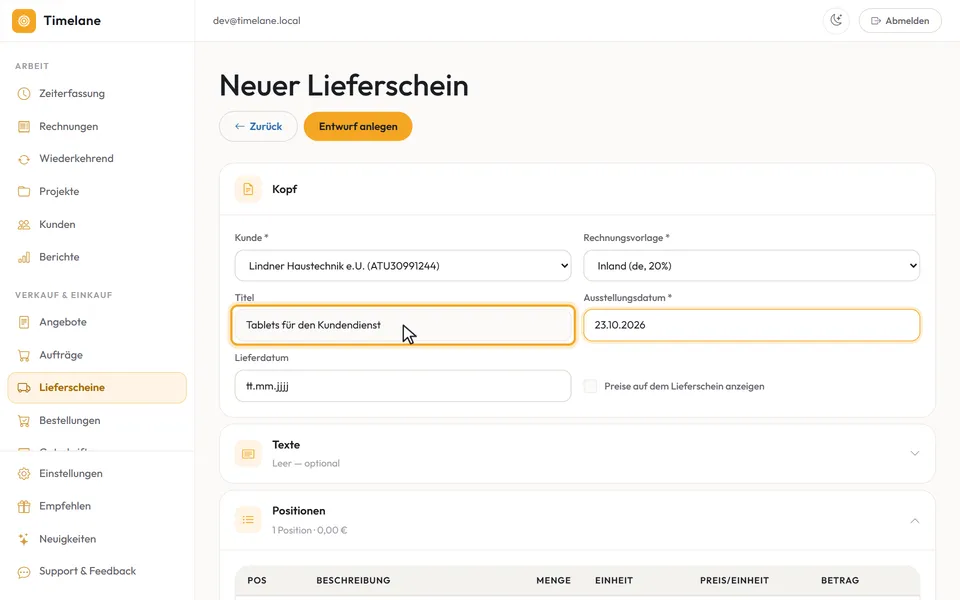
Task: Click the Neuigkeiten sparkle icon
Action: 24,539
